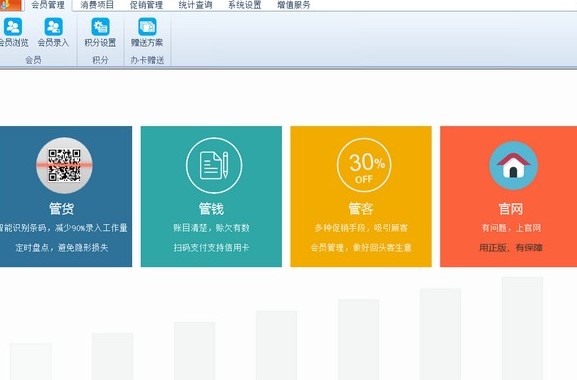577x380 pixels.
Task: Click the QR code scanner icon in 管货 tile
Action: coord(64,165)
